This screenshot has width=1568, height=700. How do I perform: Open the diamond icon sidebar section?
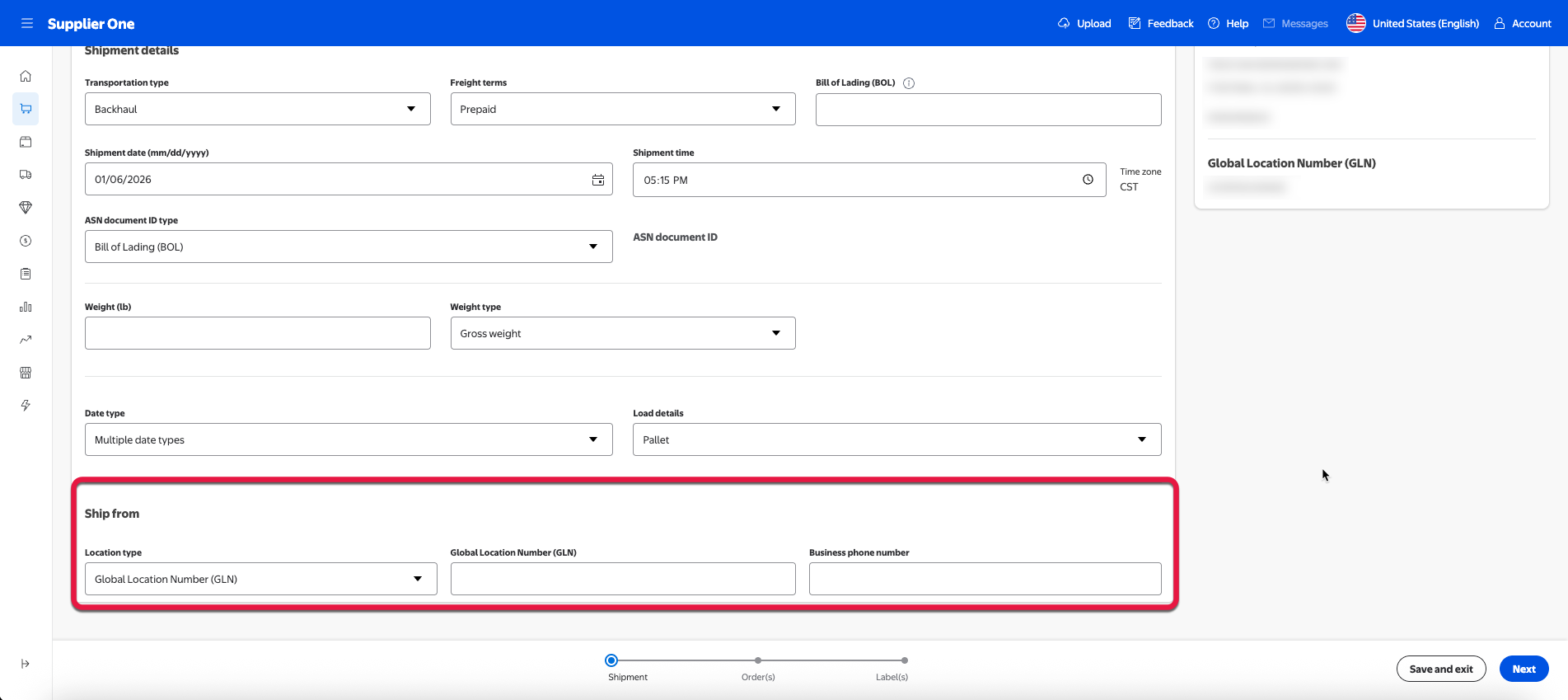[x=26, y=208]
